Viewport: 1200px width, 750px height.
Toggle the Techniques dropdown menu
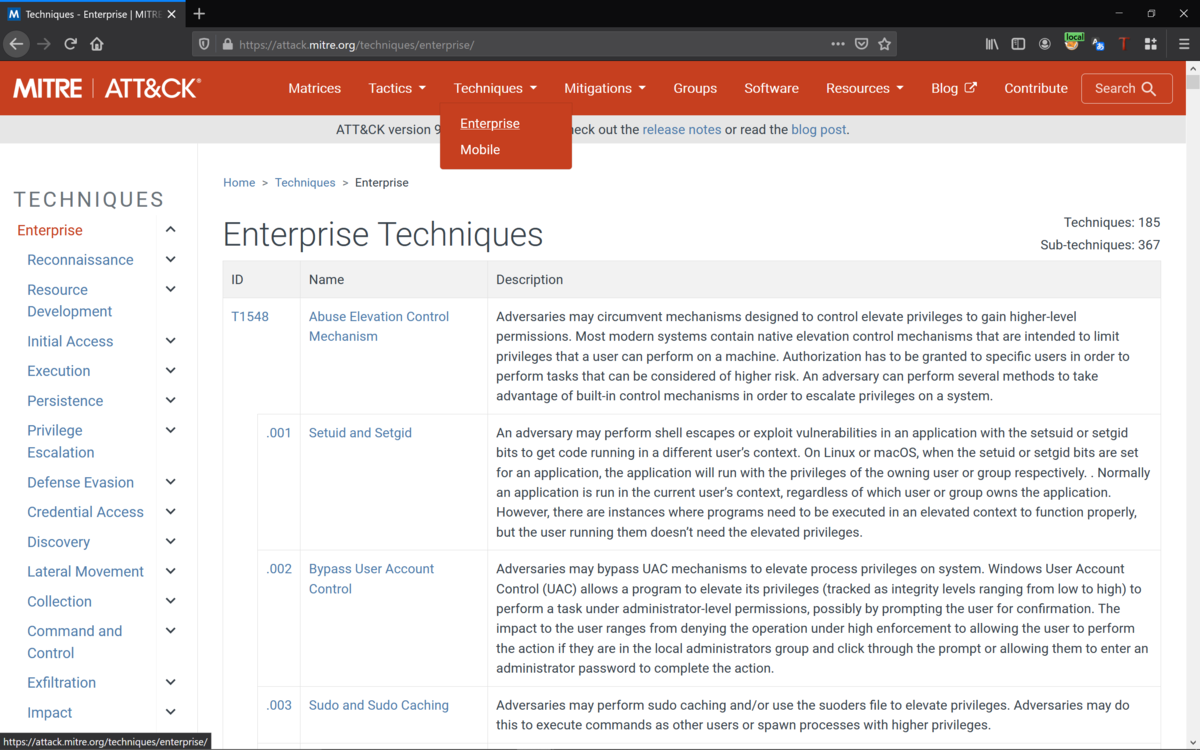[495, 88]
